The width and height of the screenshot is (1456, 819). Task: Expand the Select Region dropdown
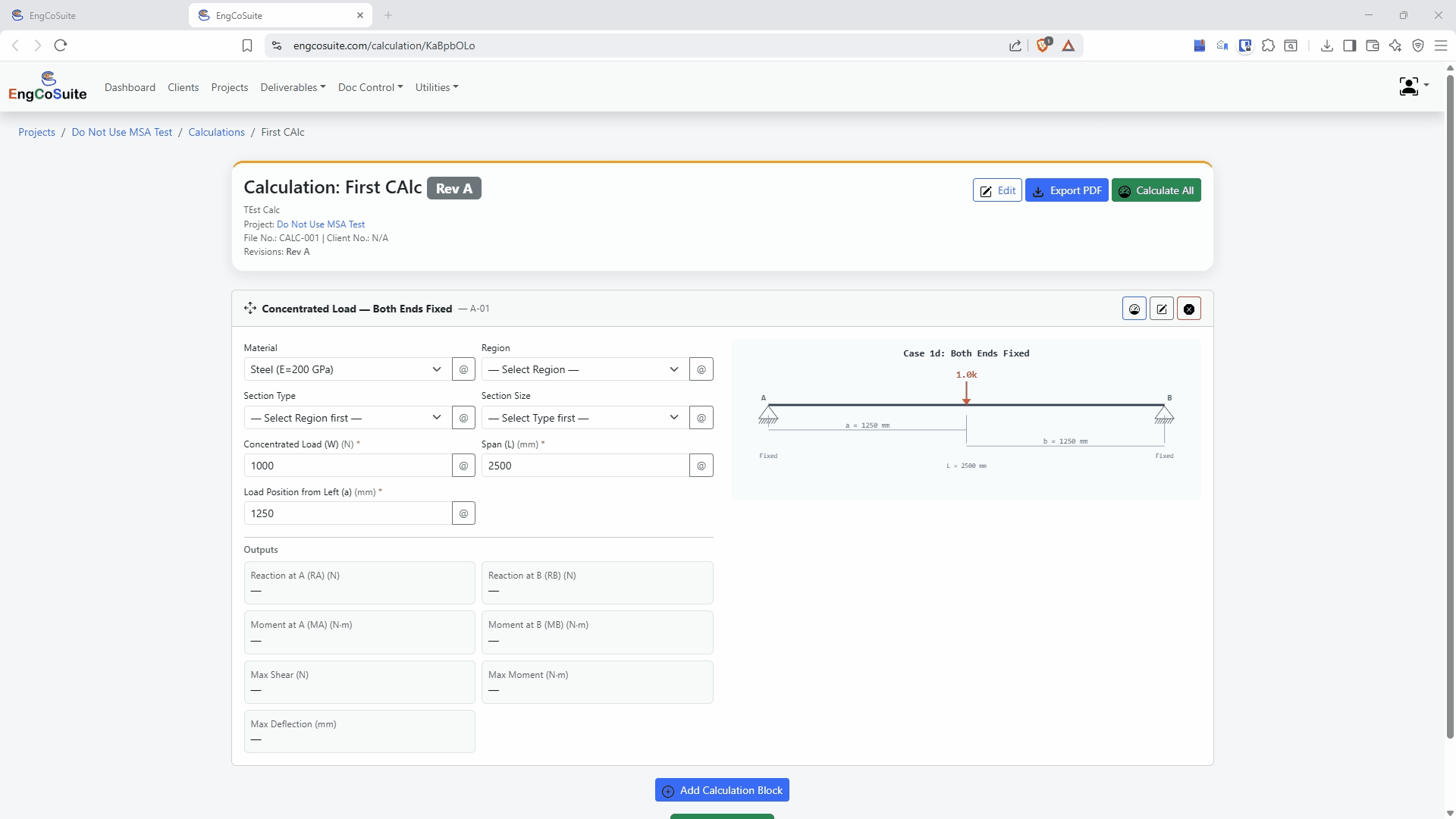(x=584, y=369)
